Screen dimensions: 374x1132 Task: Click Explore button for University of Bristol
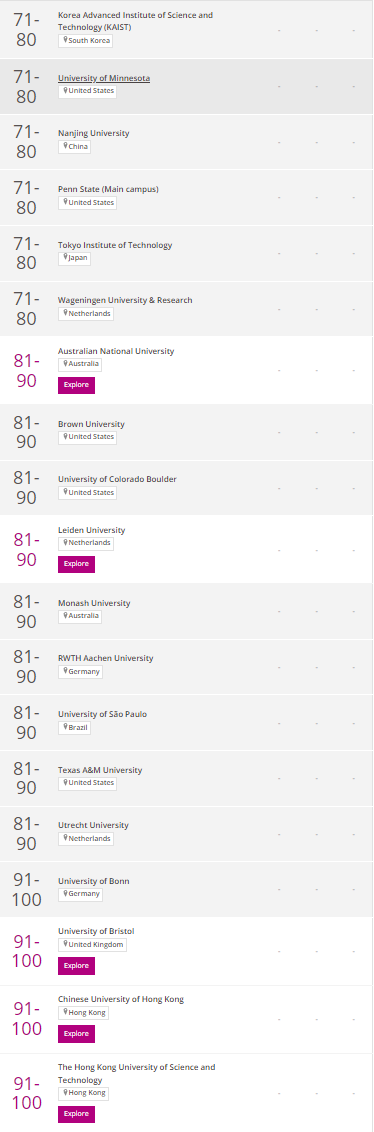(76, 966)
